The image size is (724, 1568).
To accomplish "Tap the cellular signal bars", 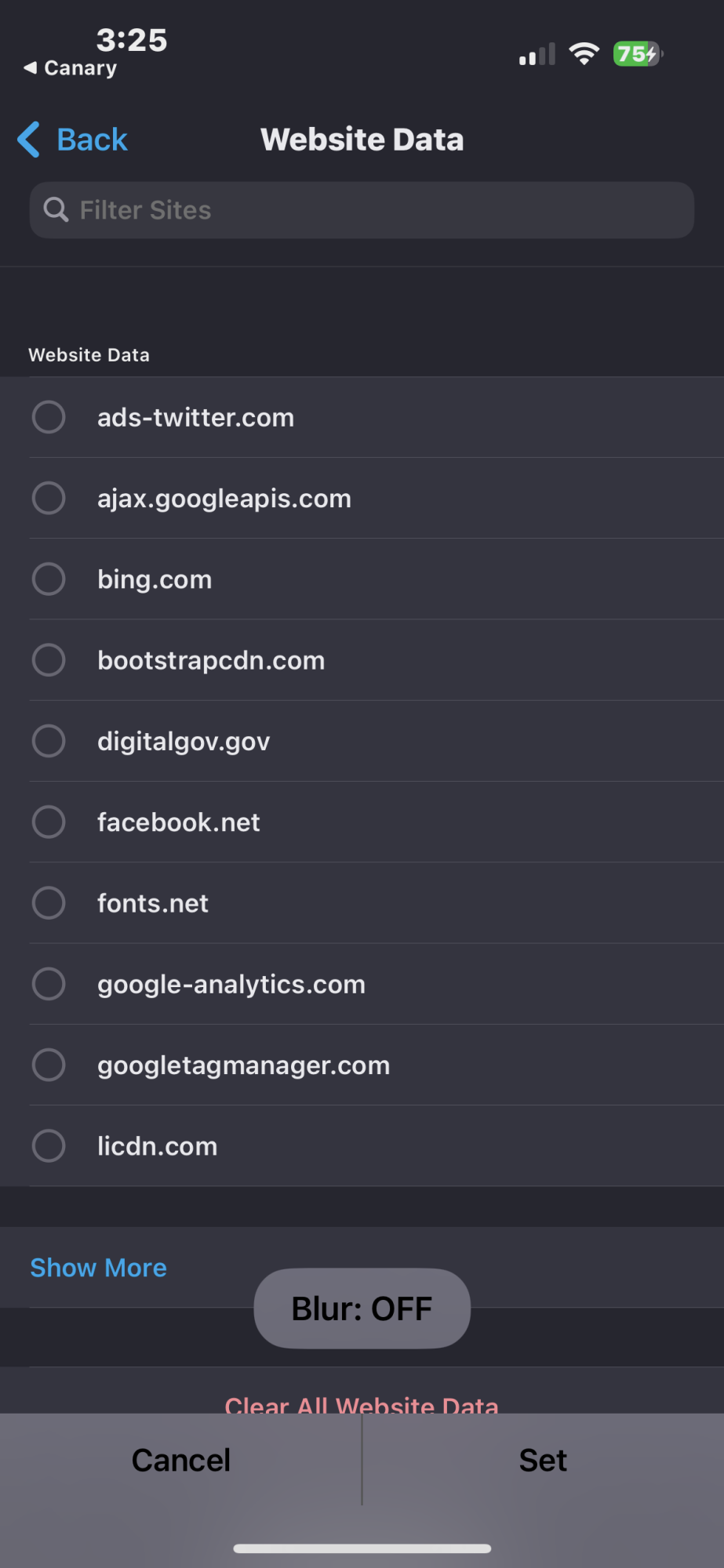I will tap(537, 55).
